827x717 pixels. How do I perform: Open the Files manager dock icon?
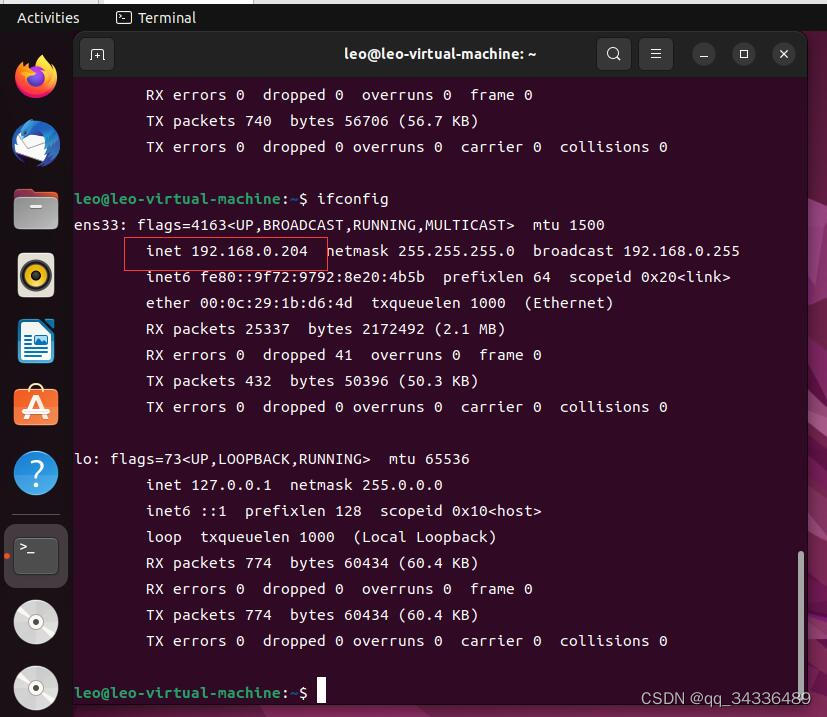[x=36, y=209]
